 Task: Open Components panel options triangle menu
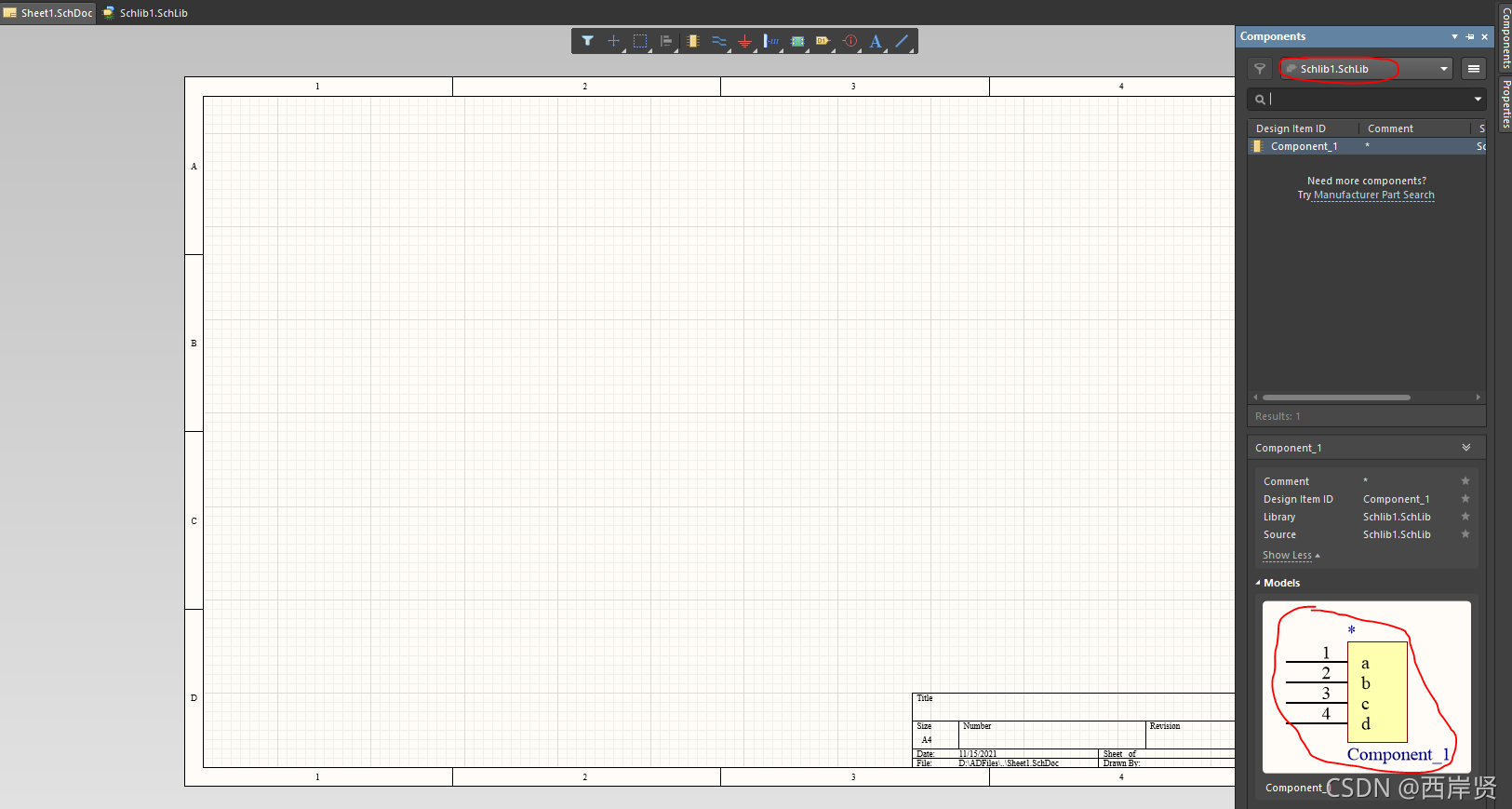click(1454, 37)
